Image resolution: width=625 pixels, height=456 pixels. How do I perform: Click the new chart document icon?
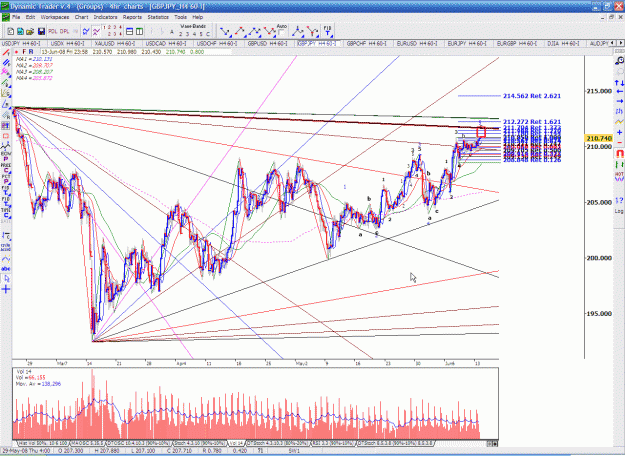point(11,31)
